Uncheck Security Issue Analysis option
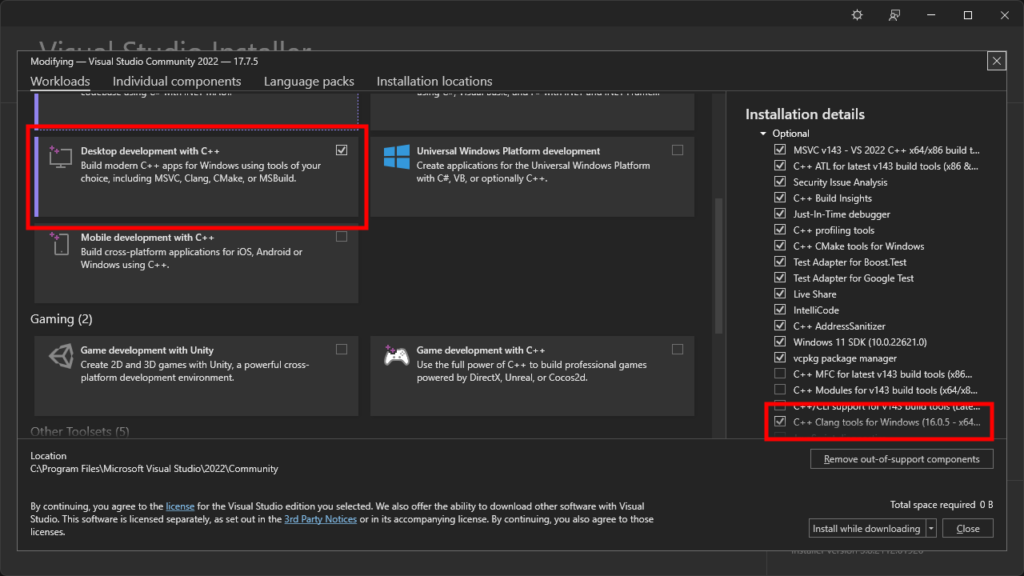 (x=780, y=182)
